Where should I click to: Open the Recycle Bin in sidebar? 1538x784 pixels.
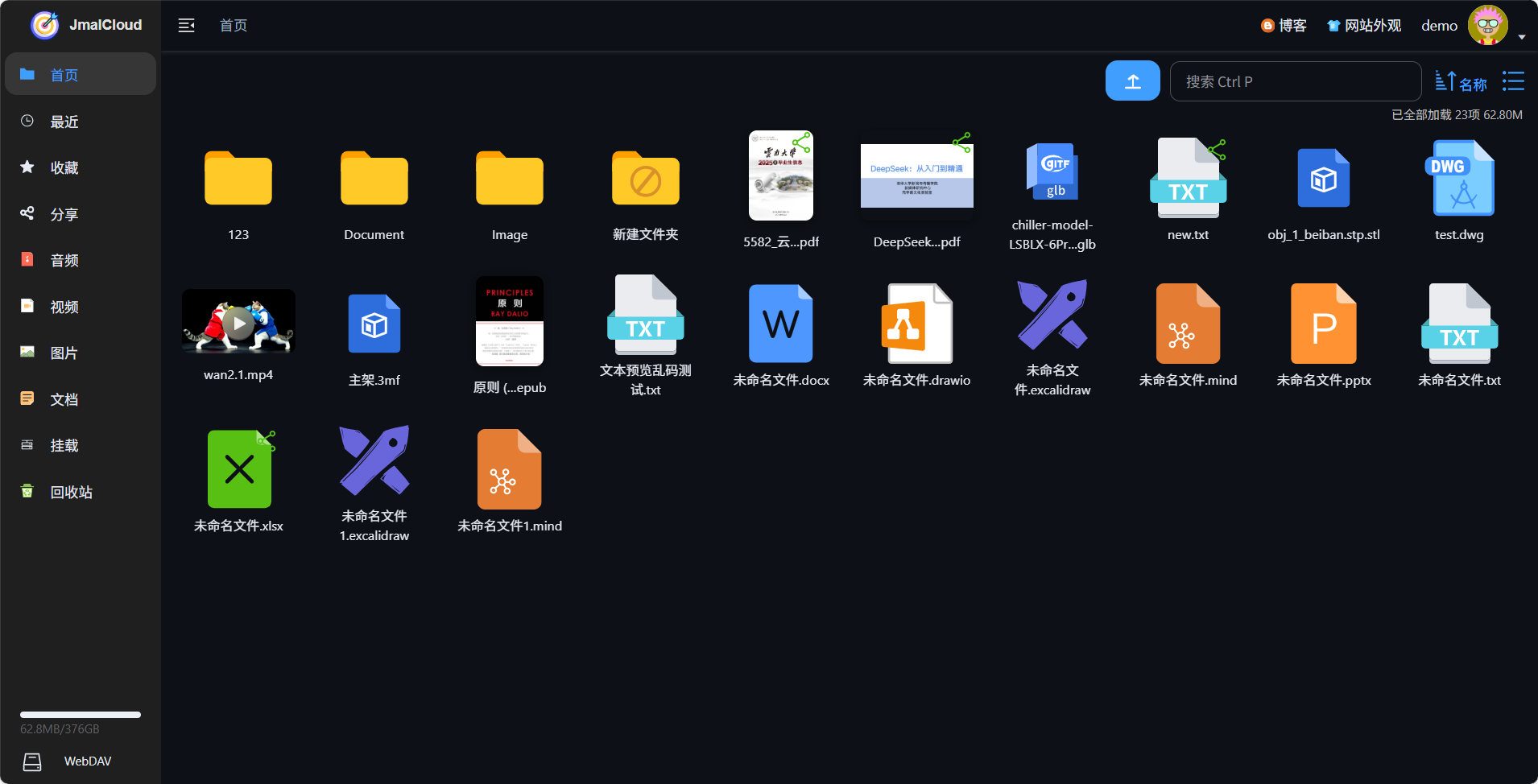point(71,492)
